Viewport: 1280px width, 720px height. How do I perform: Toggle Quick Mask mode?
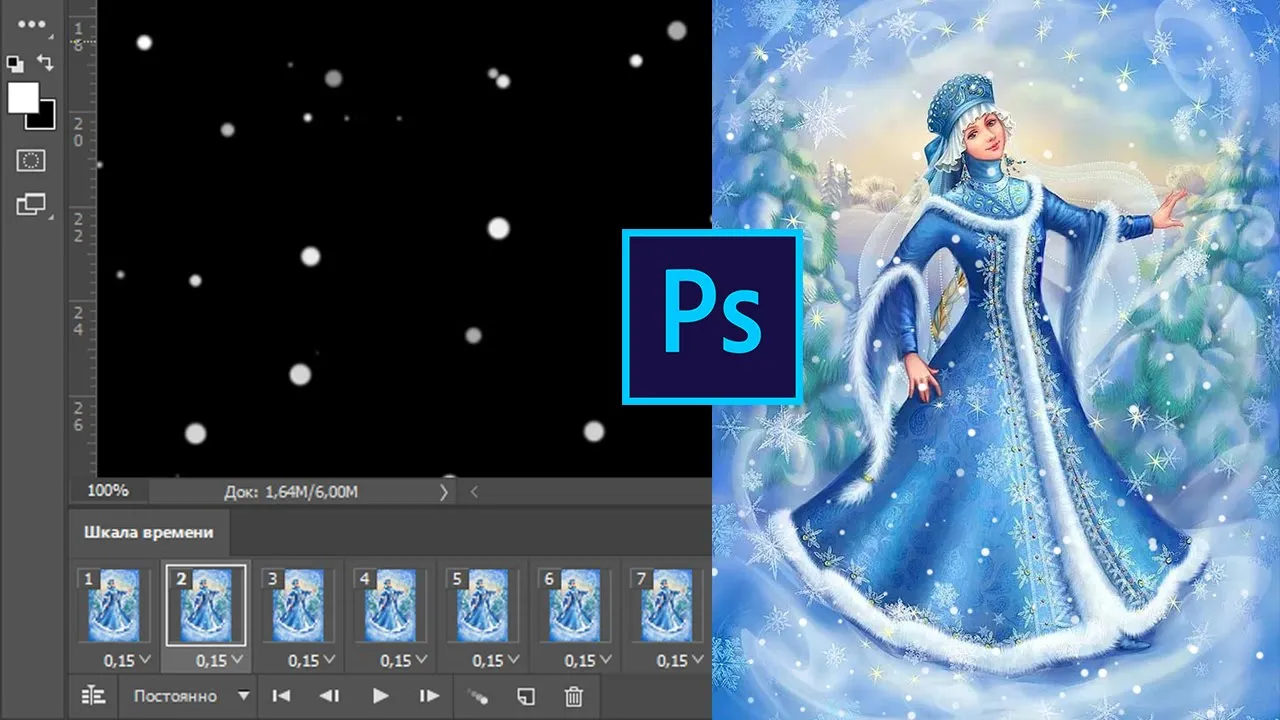point(31,160)
